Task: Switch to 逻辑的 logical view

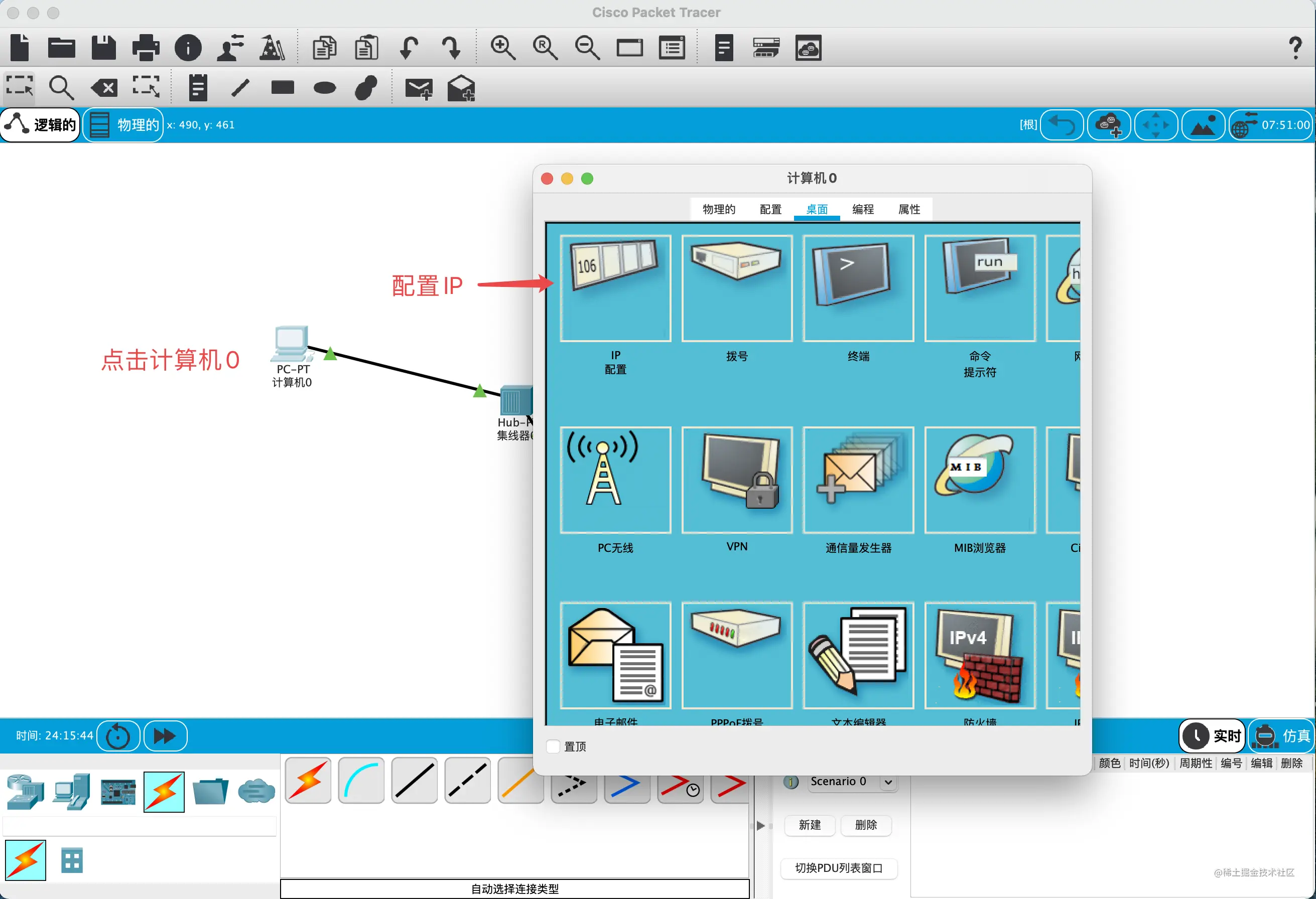Action: (40, 124)
